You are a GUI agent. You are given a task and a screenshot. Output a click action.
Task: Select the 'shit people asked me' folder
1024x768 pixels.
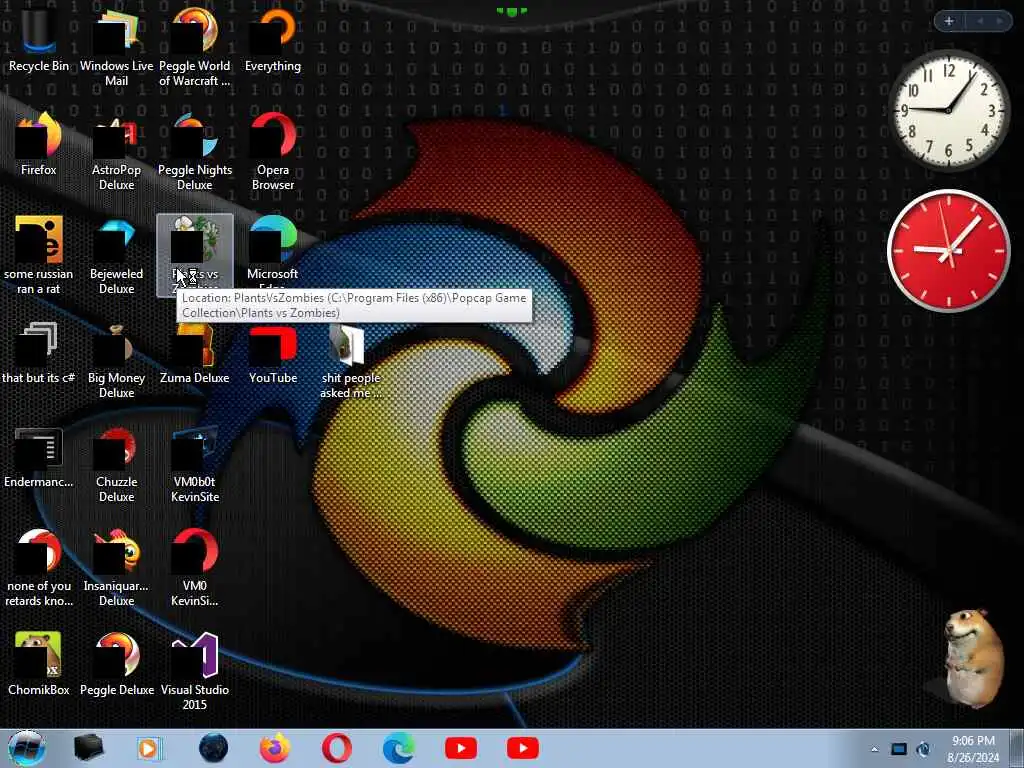click(x=351, y=360)
